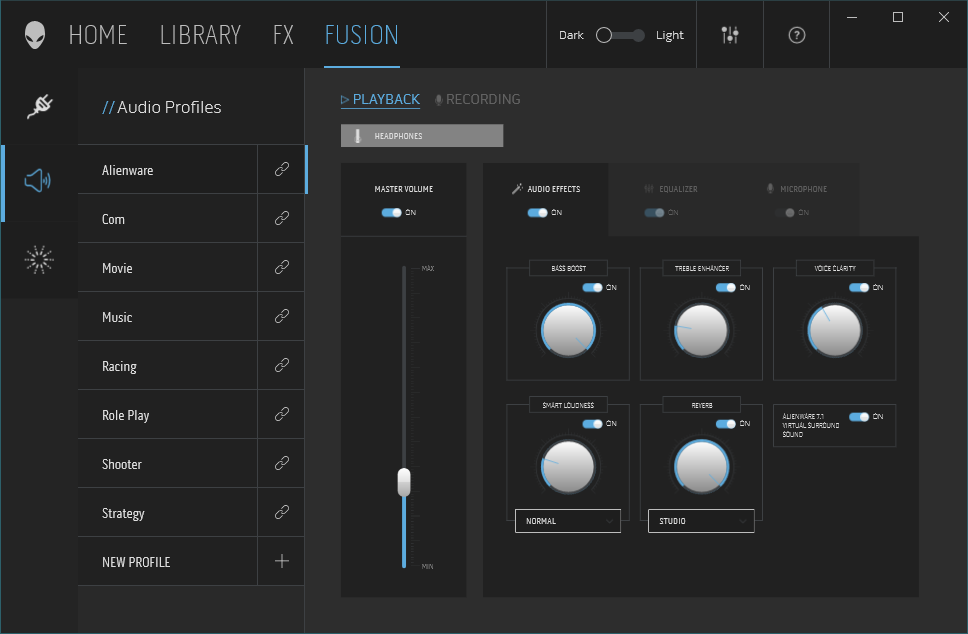Click the headphones device icon

tap(357, 136)
